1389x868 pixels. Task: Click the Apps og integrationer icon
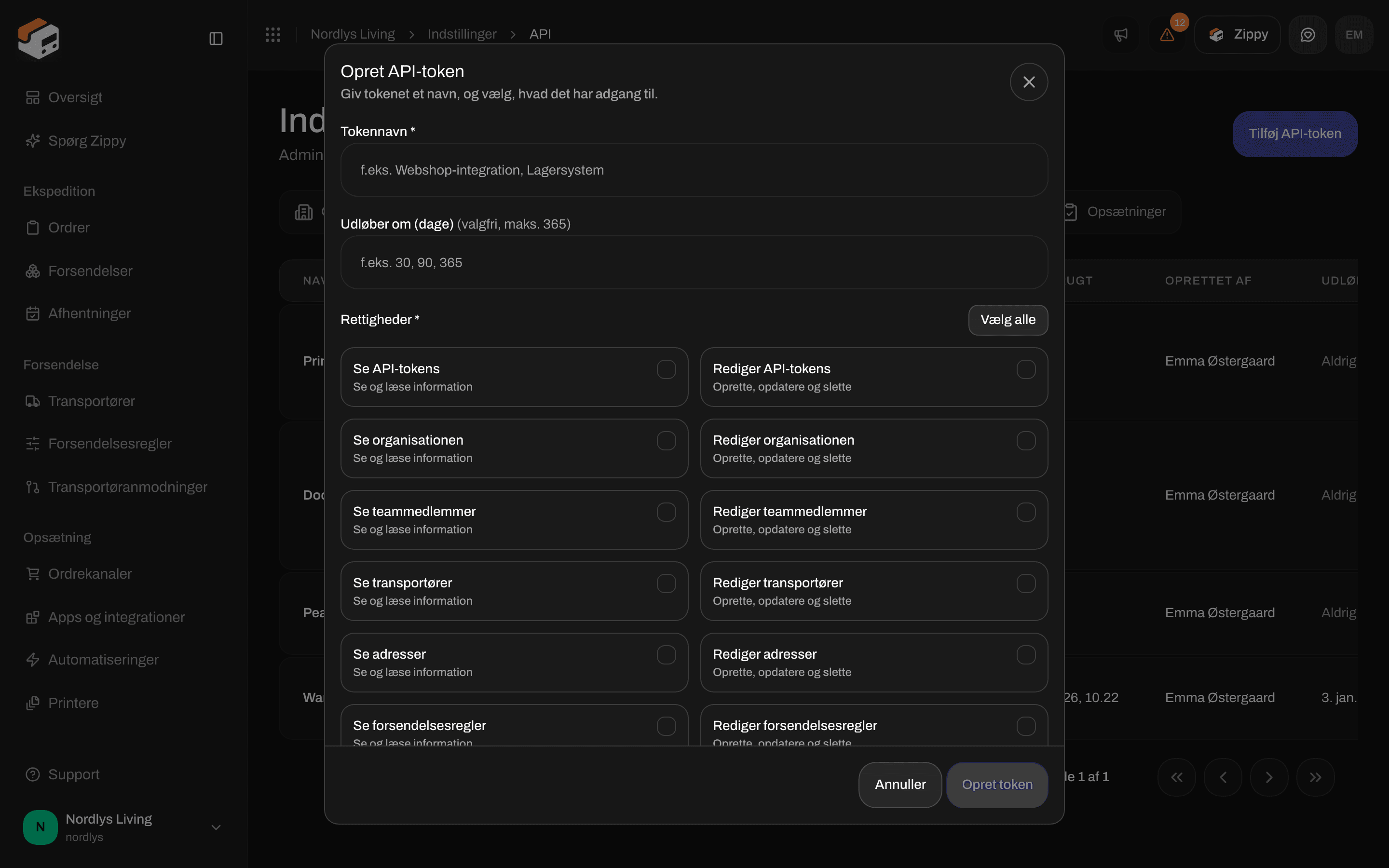pyautogui.click(x=33, y=617)
